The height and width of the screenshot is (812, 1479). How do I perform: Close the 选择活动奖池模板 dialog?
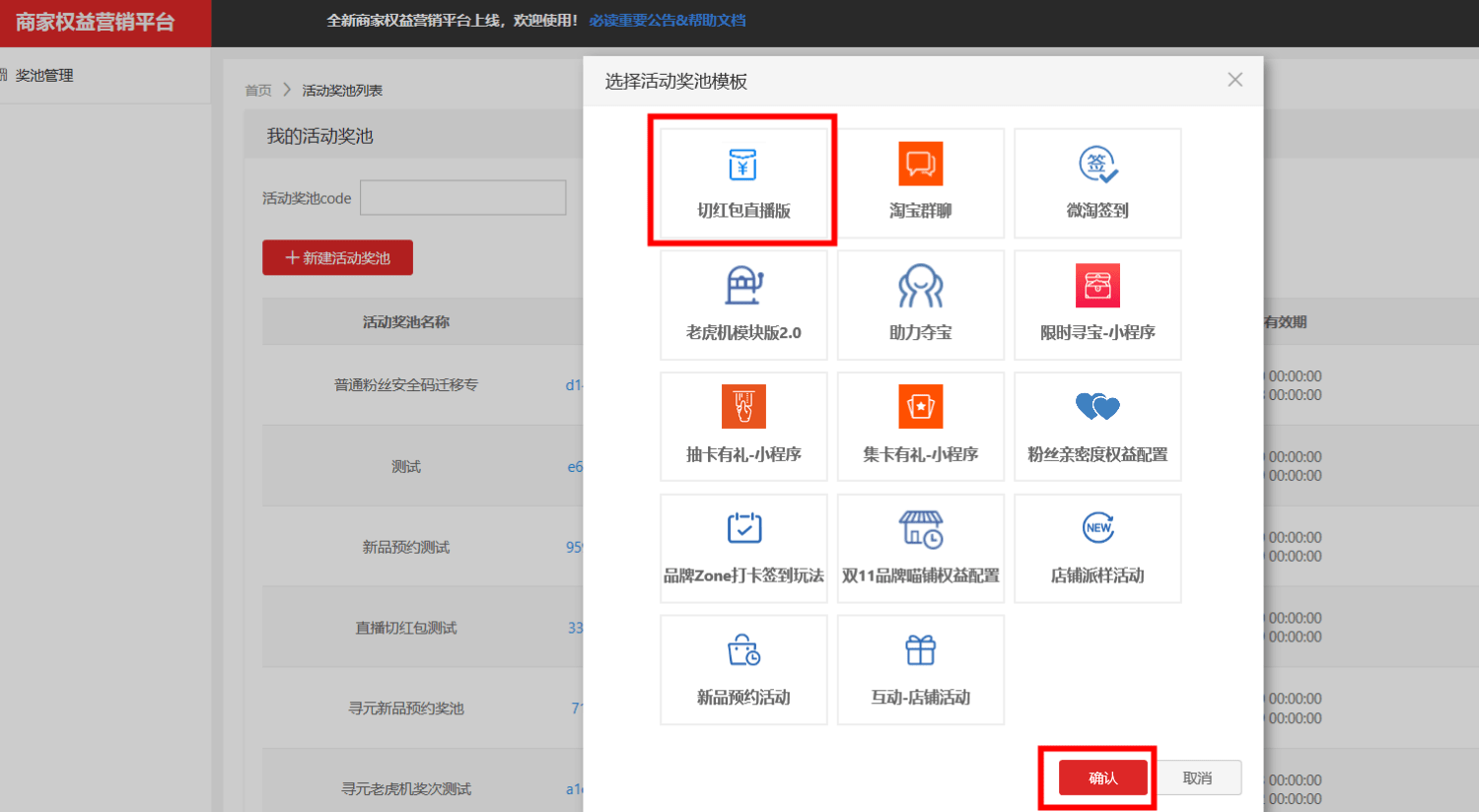pyautogui.click(x=1234, y=80)
